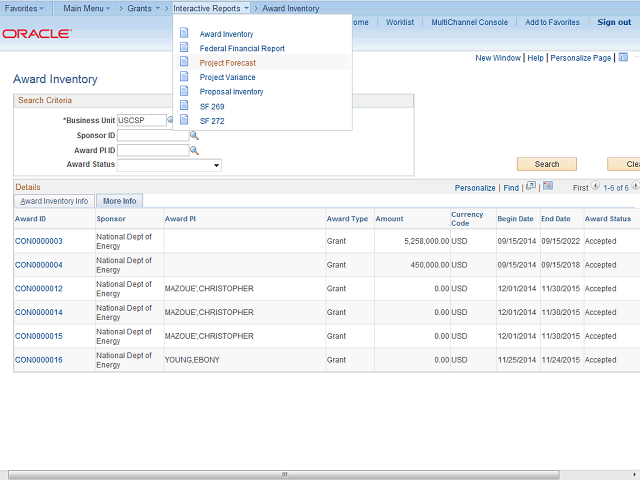Click the download grid icon in Details bar

548,186
